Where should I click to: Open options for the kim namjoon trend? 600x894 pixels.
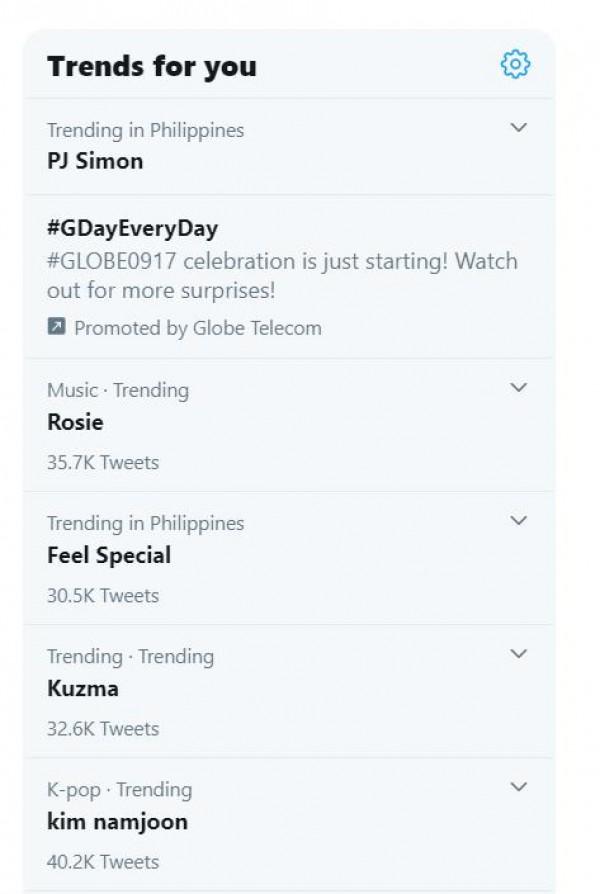click(517, 788)
